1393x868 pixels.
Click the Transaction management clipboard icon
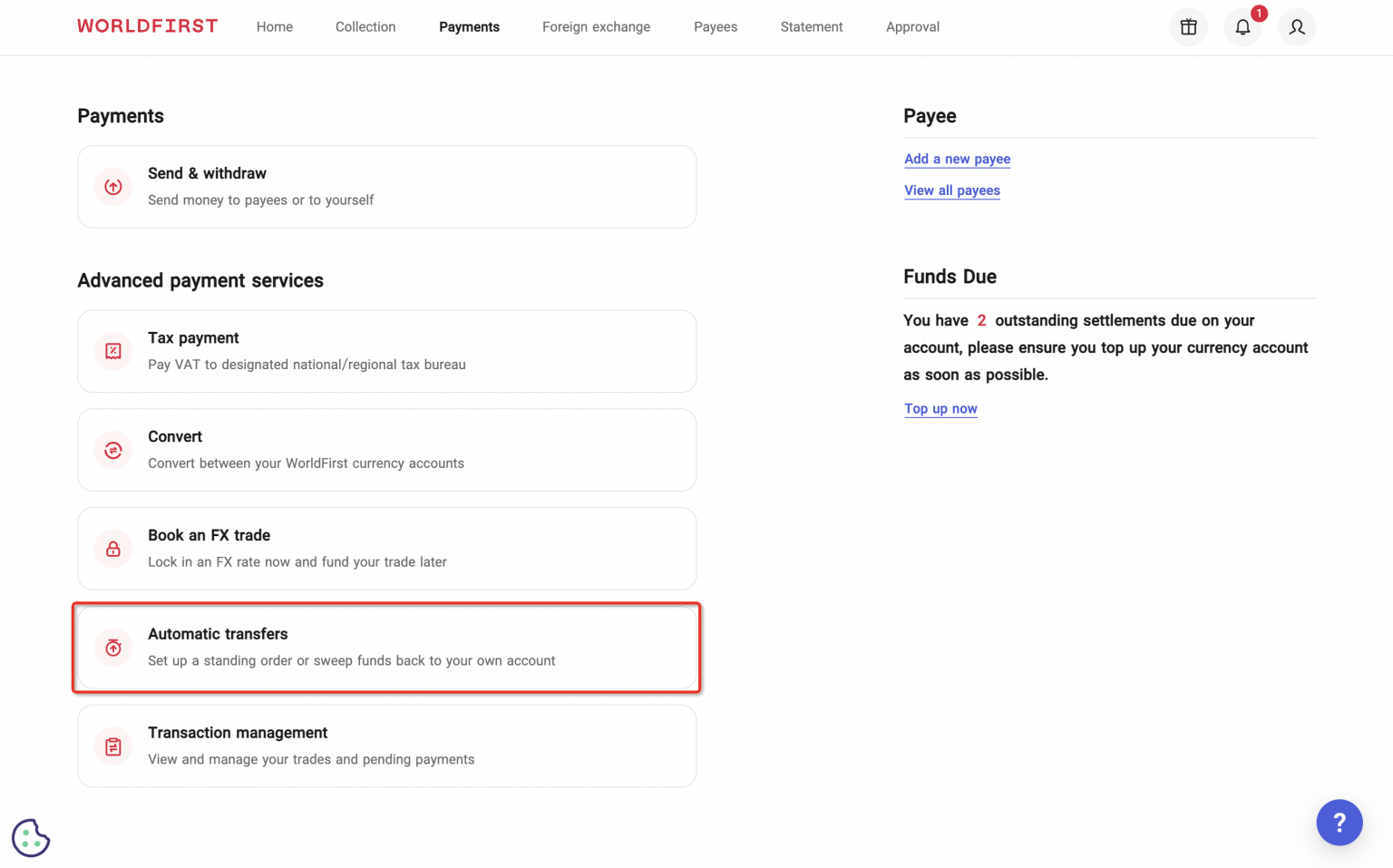coord(112,746)
